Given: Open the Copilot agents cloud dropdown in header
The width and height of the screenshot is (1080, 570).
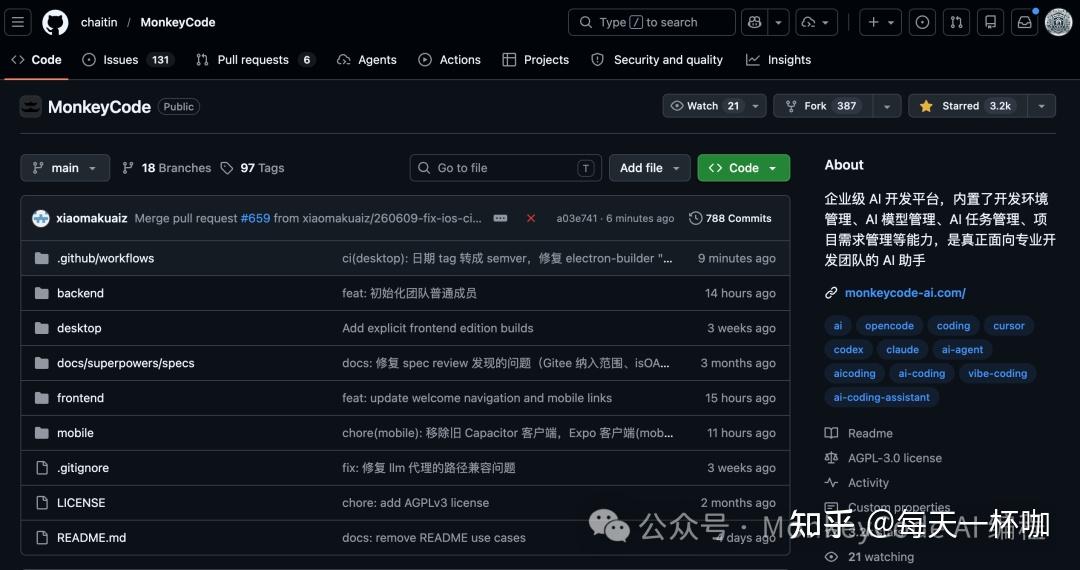Looking at the screenshot, I should coord(817,22).
